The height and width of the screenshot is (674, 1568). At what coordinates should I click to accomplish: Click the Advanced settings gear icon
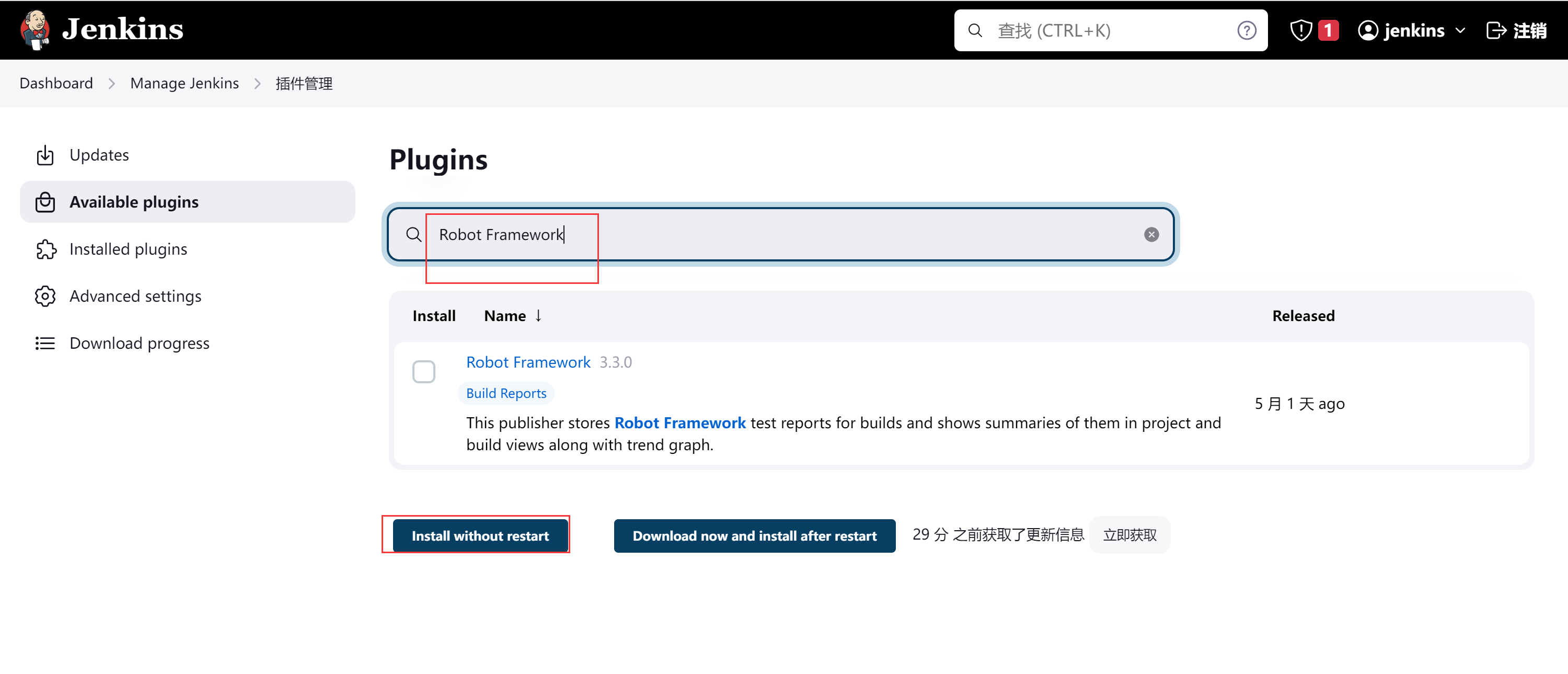pyautogui.click(x=45, y=296)
